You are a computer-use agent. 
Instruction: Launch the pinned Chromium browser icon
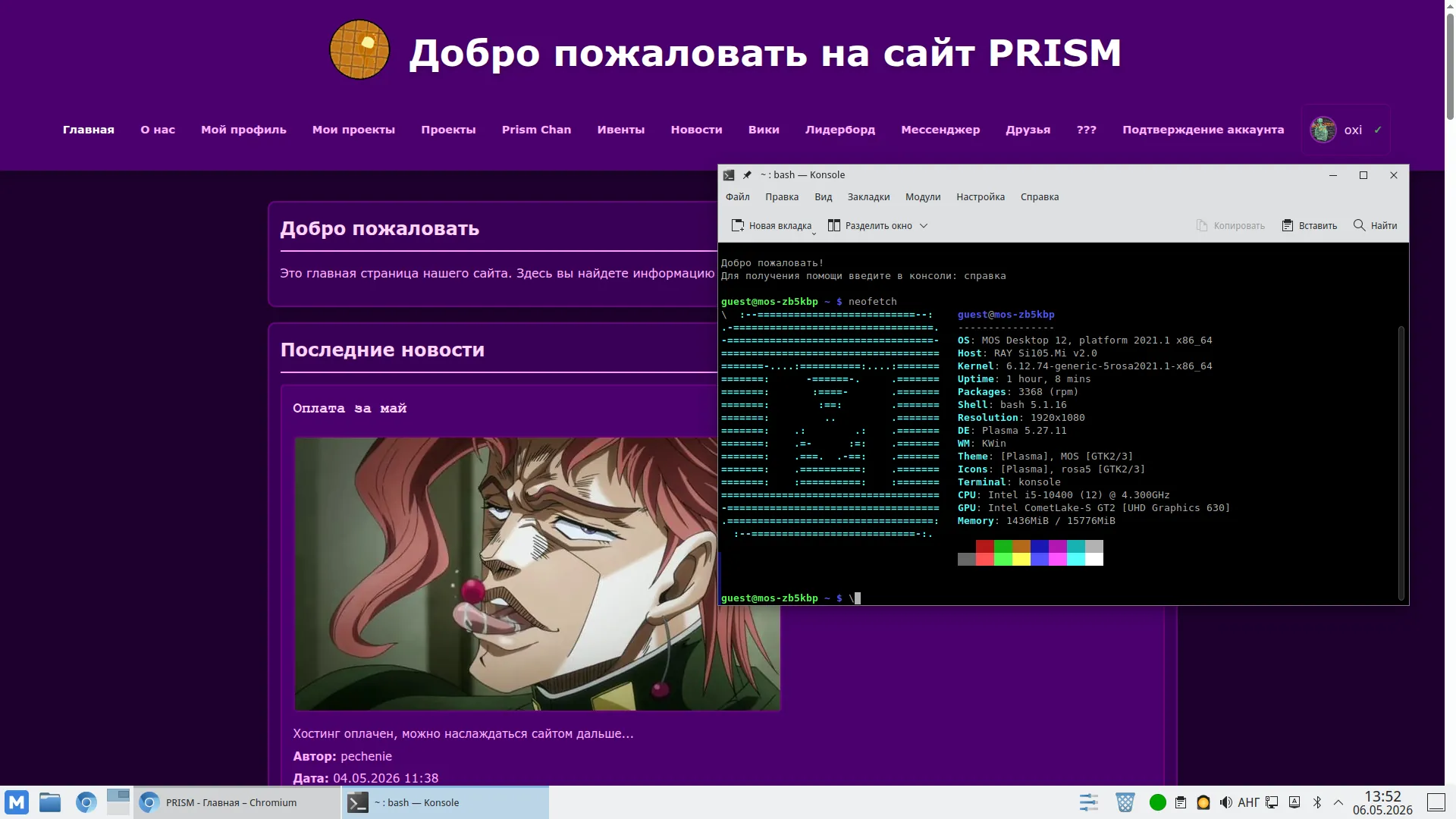click(86, 802)
